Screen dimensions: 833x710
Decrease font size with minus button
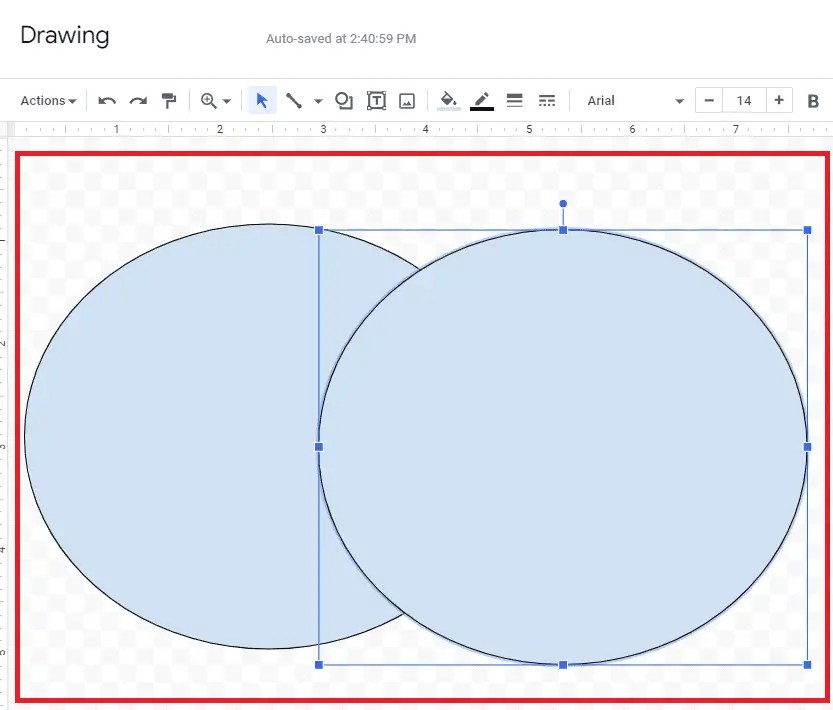pos(709,100)
